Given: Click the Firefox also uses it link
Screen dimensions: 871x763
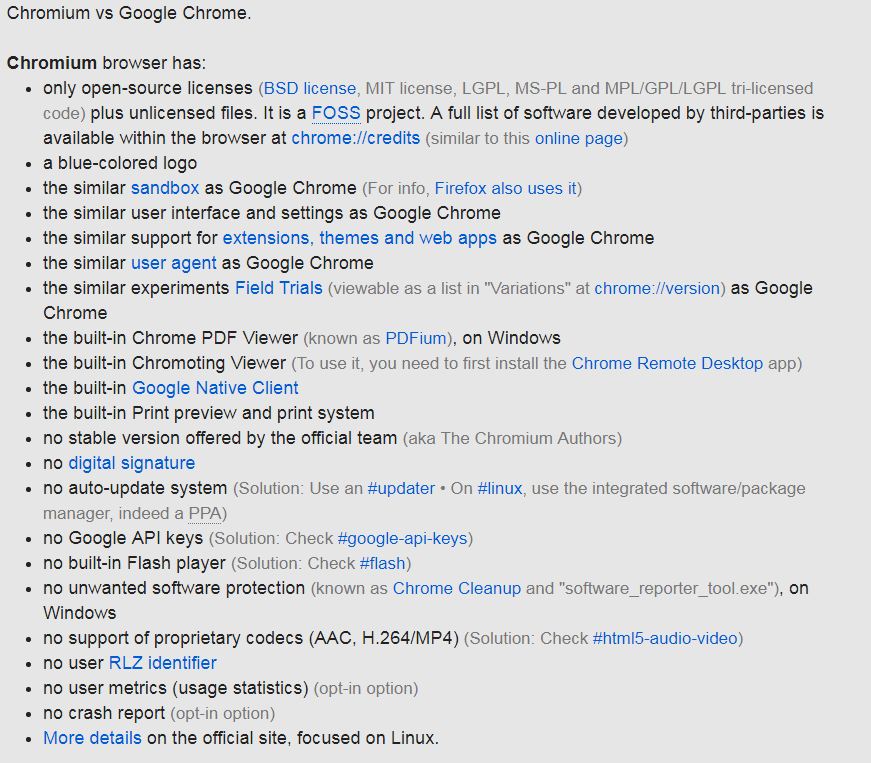Looking at the screenshot, I should click(x=505, y=188).
